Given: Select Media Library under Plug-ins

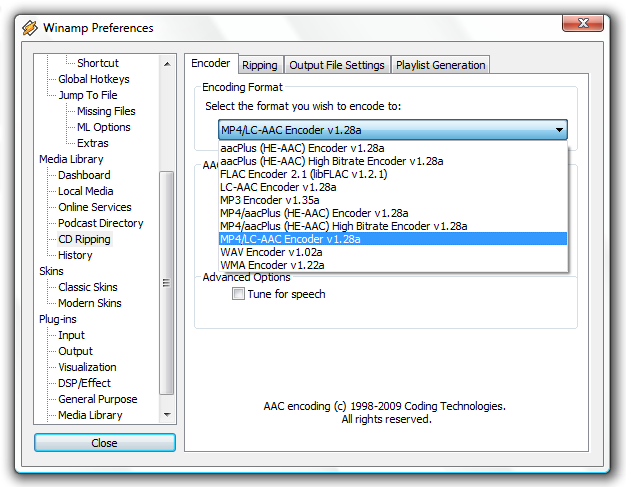Looking at the screenshot, I should (90, 415).
